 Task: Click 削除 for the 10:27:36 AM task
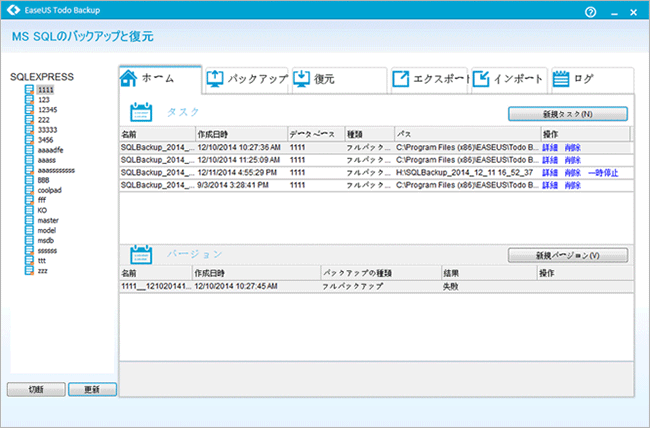[x=572, y=148]
